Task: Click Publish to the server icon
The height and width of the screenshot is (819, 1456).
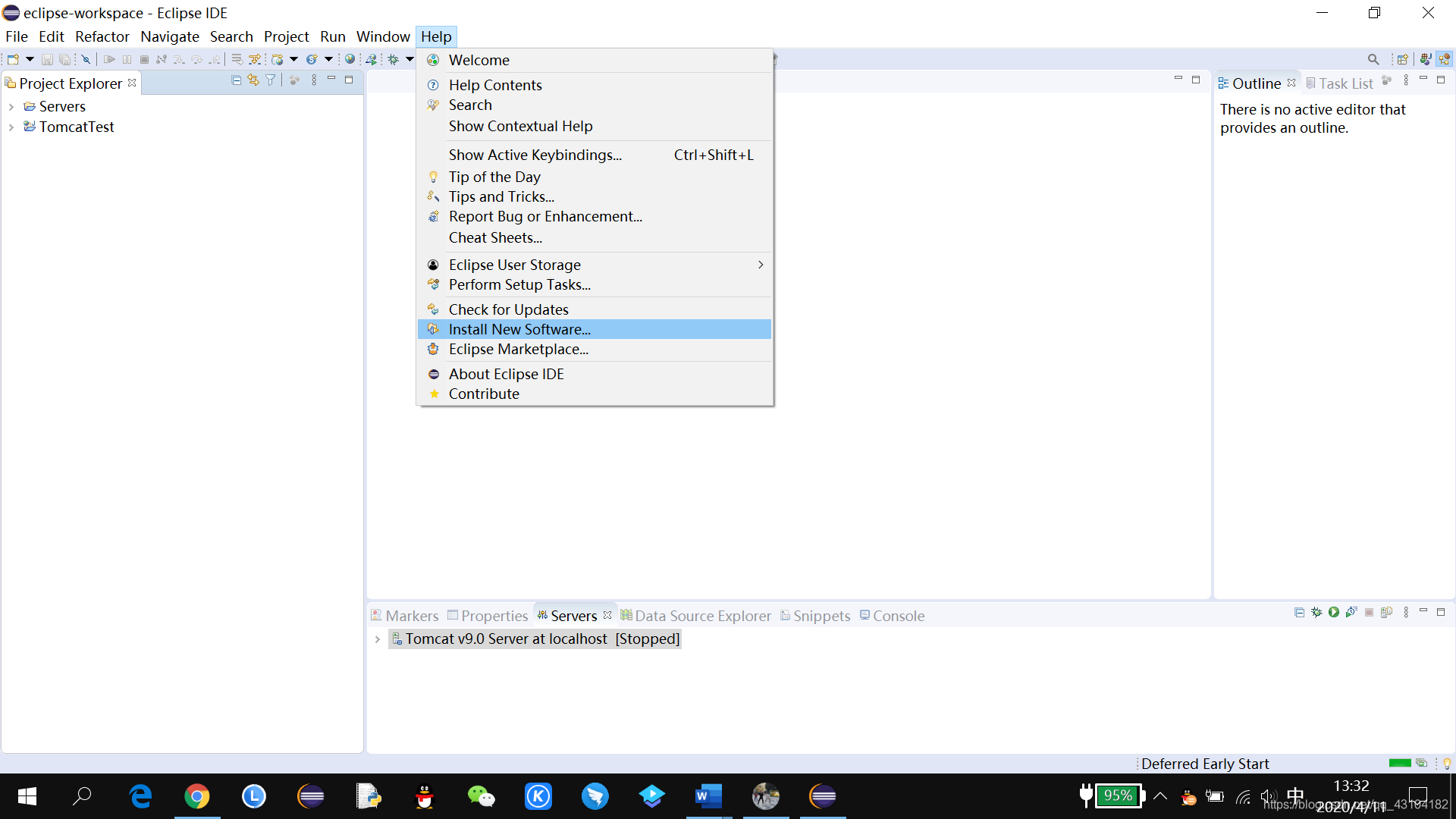Action: coord(1386,612)
